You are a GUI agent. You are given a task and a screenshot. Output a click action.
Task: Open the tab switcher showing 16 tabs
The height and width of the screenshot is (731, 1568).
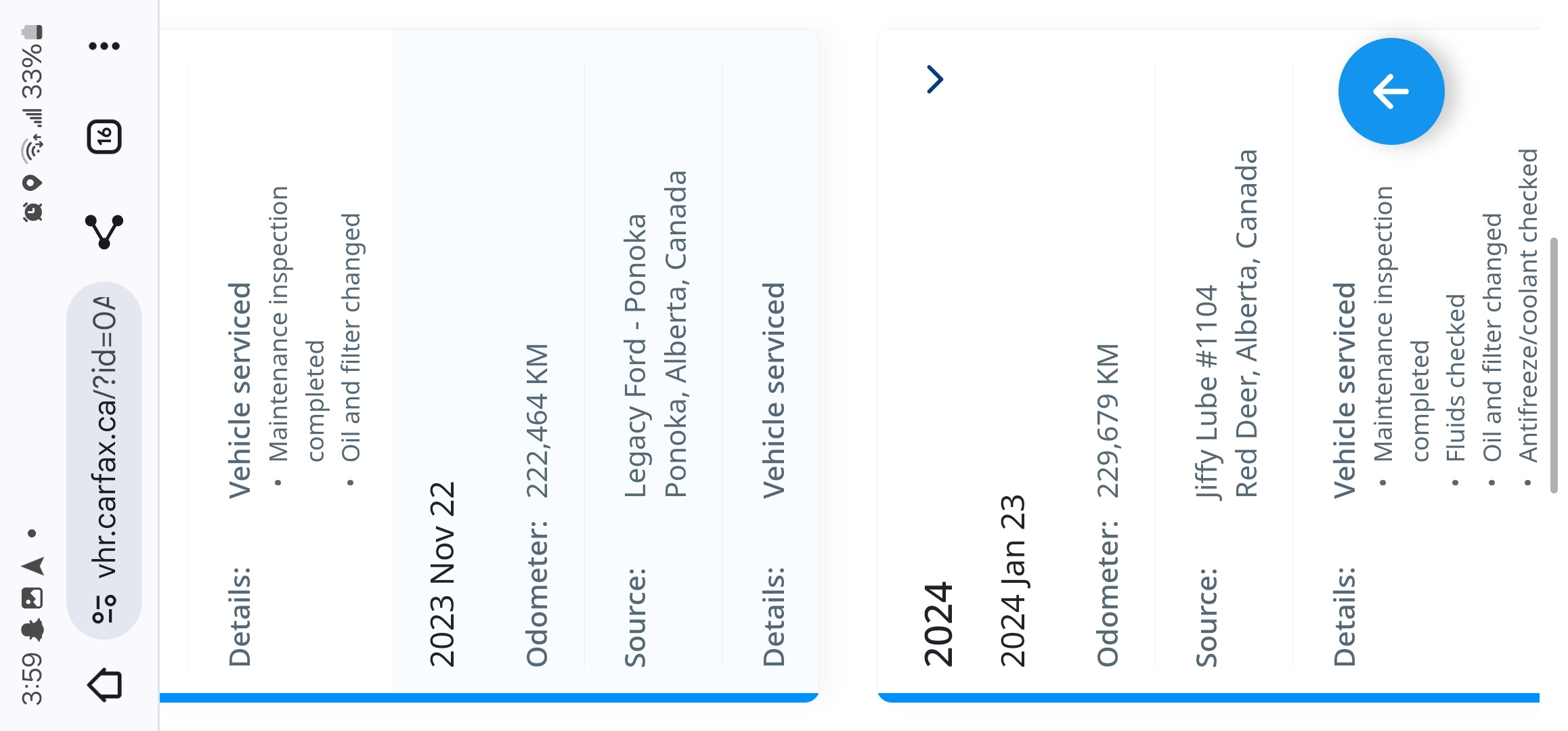[104, 137]
